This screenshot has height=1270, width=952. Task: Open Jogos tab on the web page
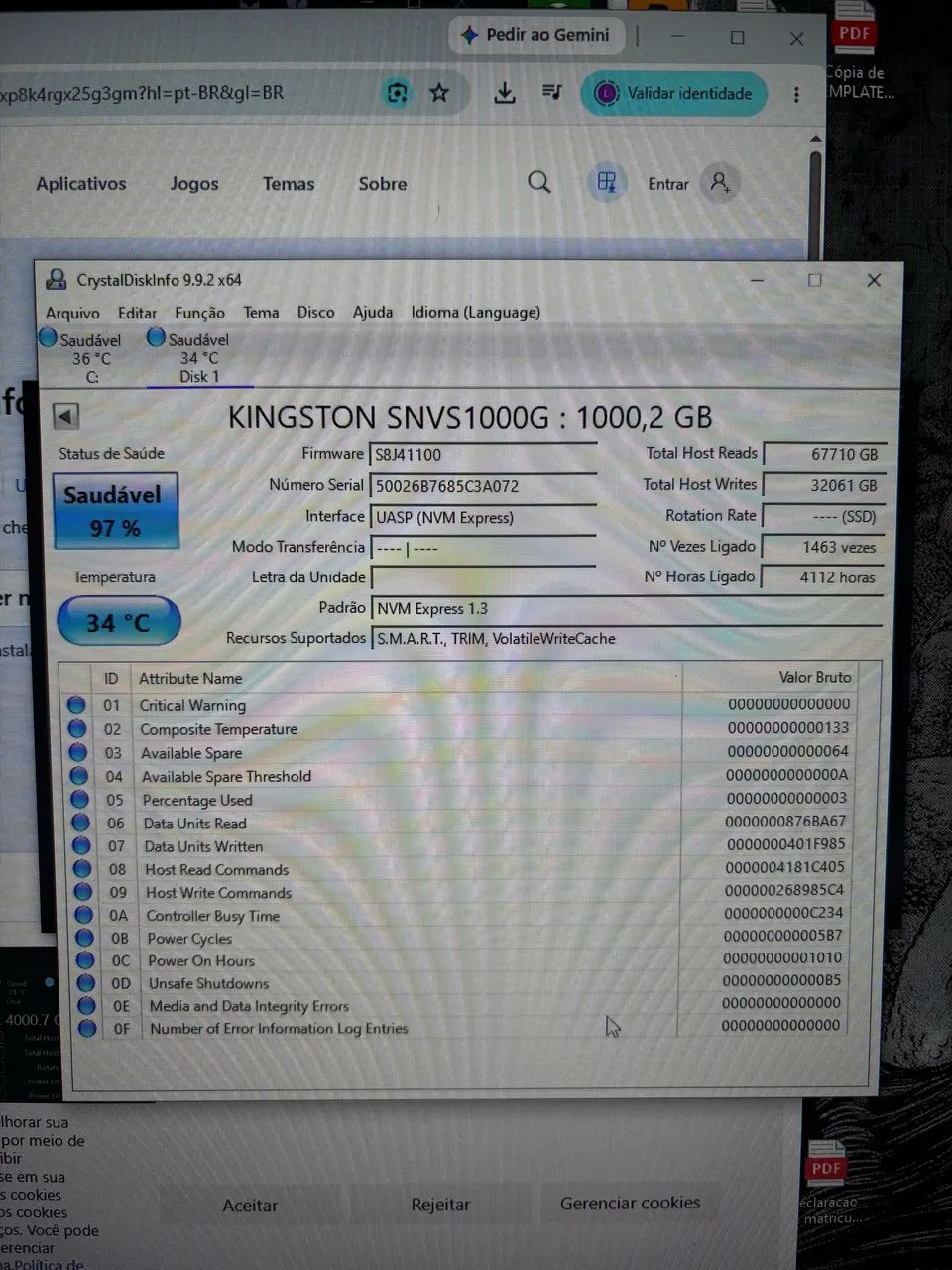(x=194, y=184)
